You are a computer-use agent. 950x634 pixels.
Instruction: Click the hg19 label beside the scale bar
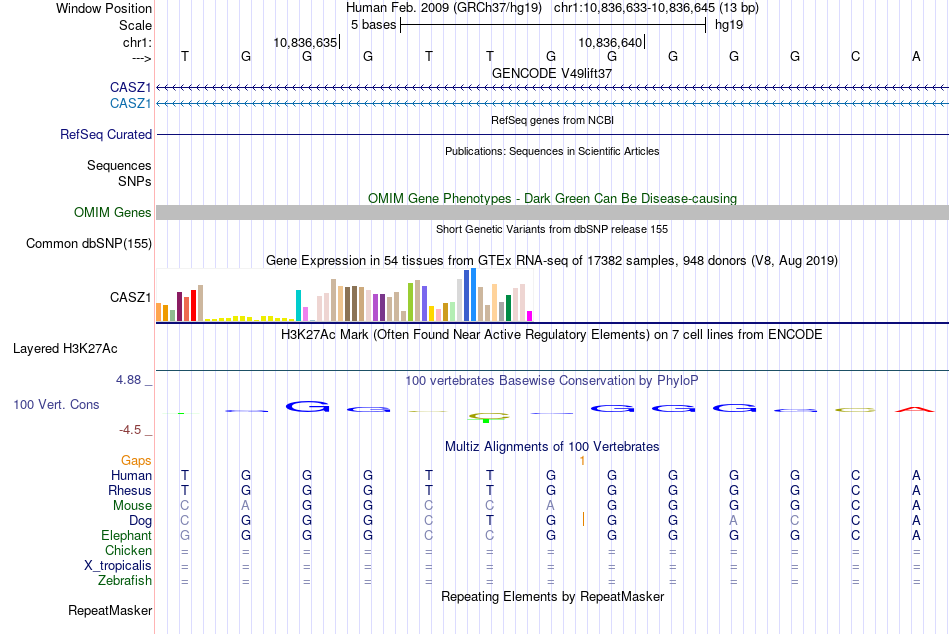coord(729,25)
